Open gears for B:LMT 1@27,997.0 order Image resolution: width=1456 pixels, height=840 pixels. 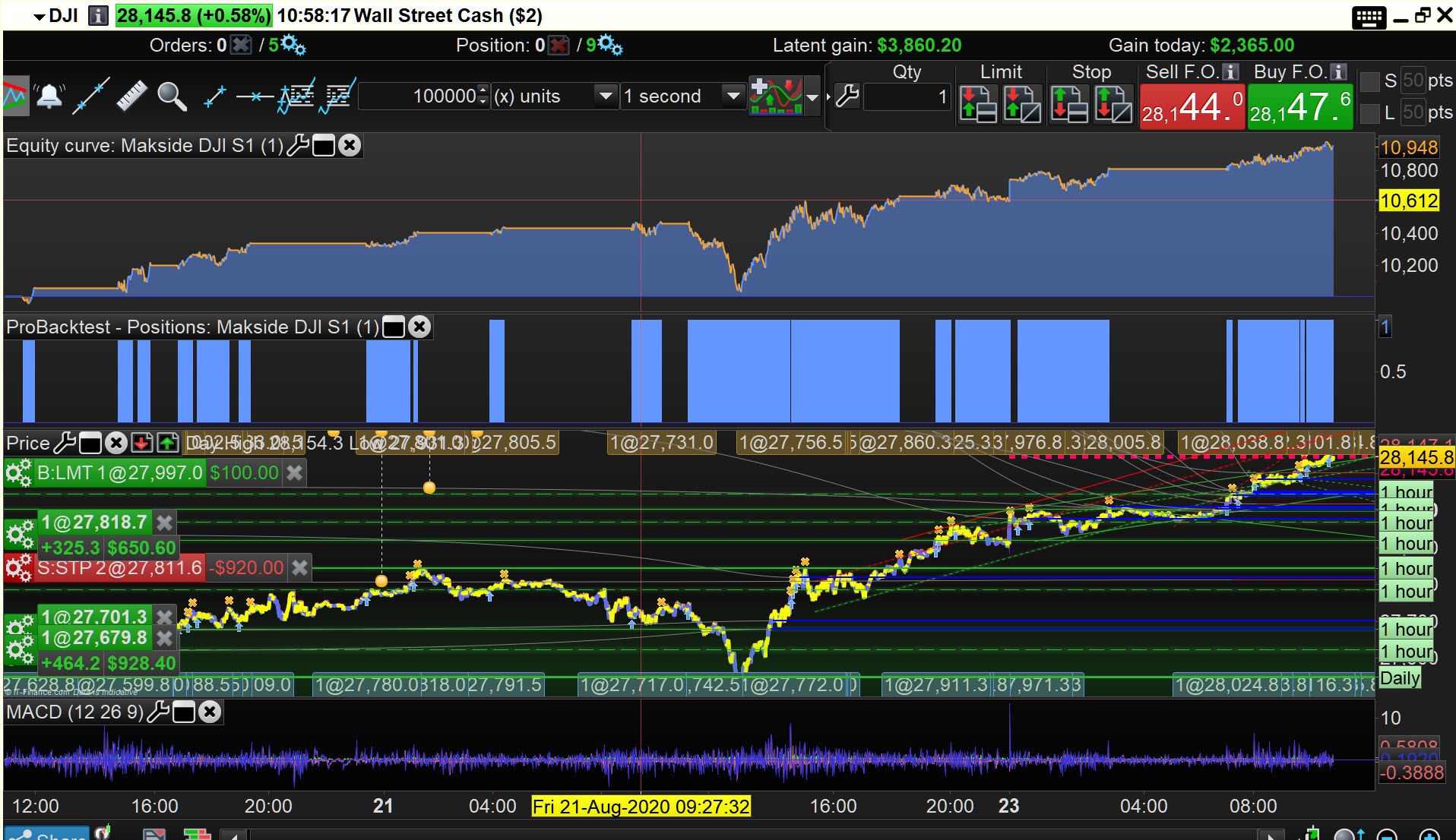(x=18, y=473)
